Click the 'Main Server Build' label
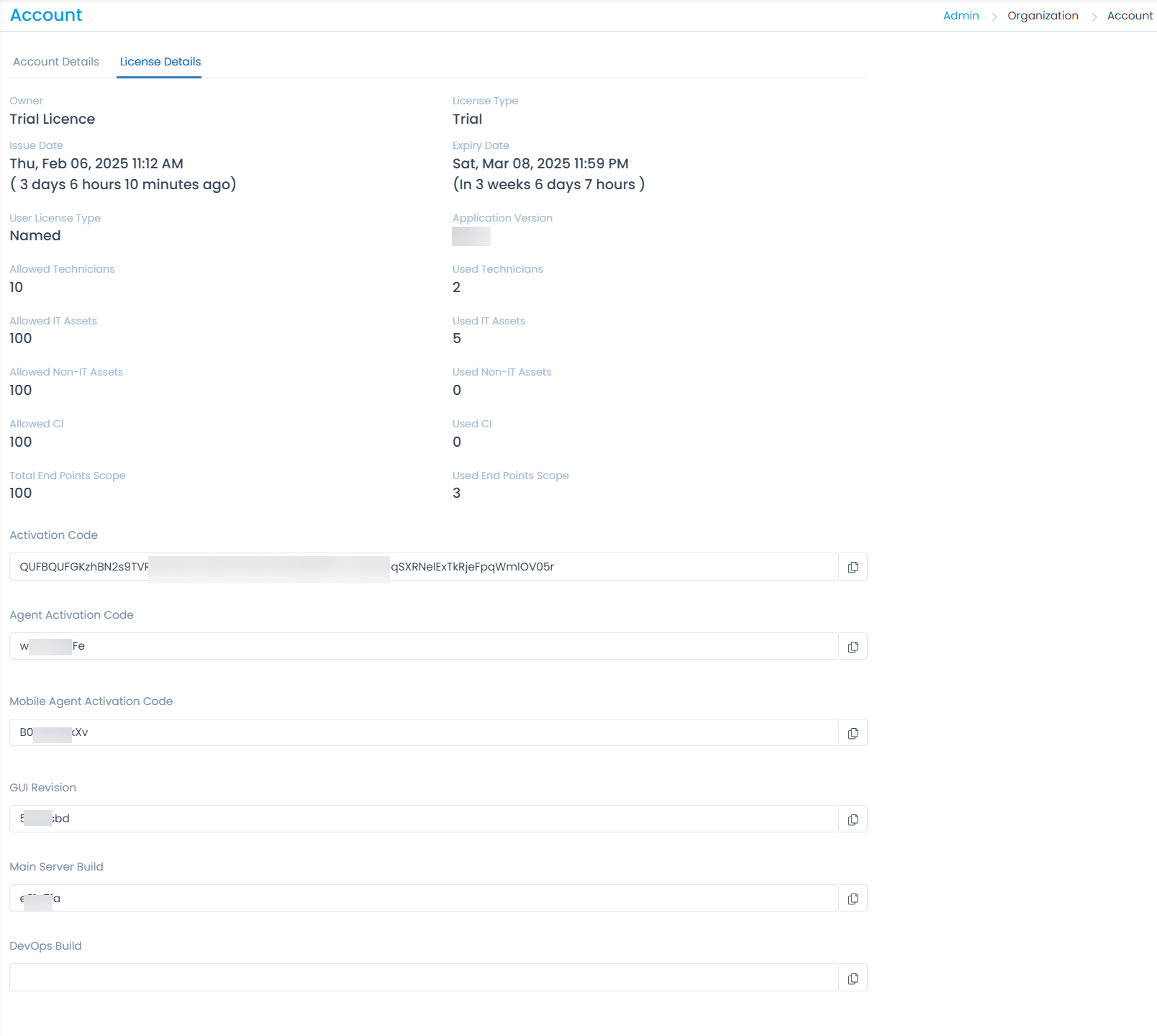 [x=57, y=867]
